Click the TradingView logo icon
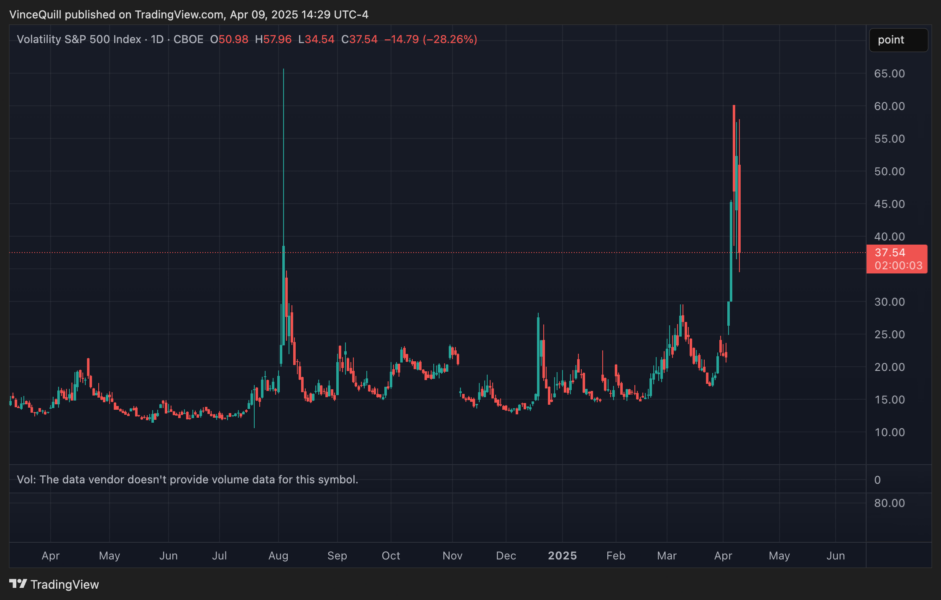941x600 pixels. click(x=18, y=584)
